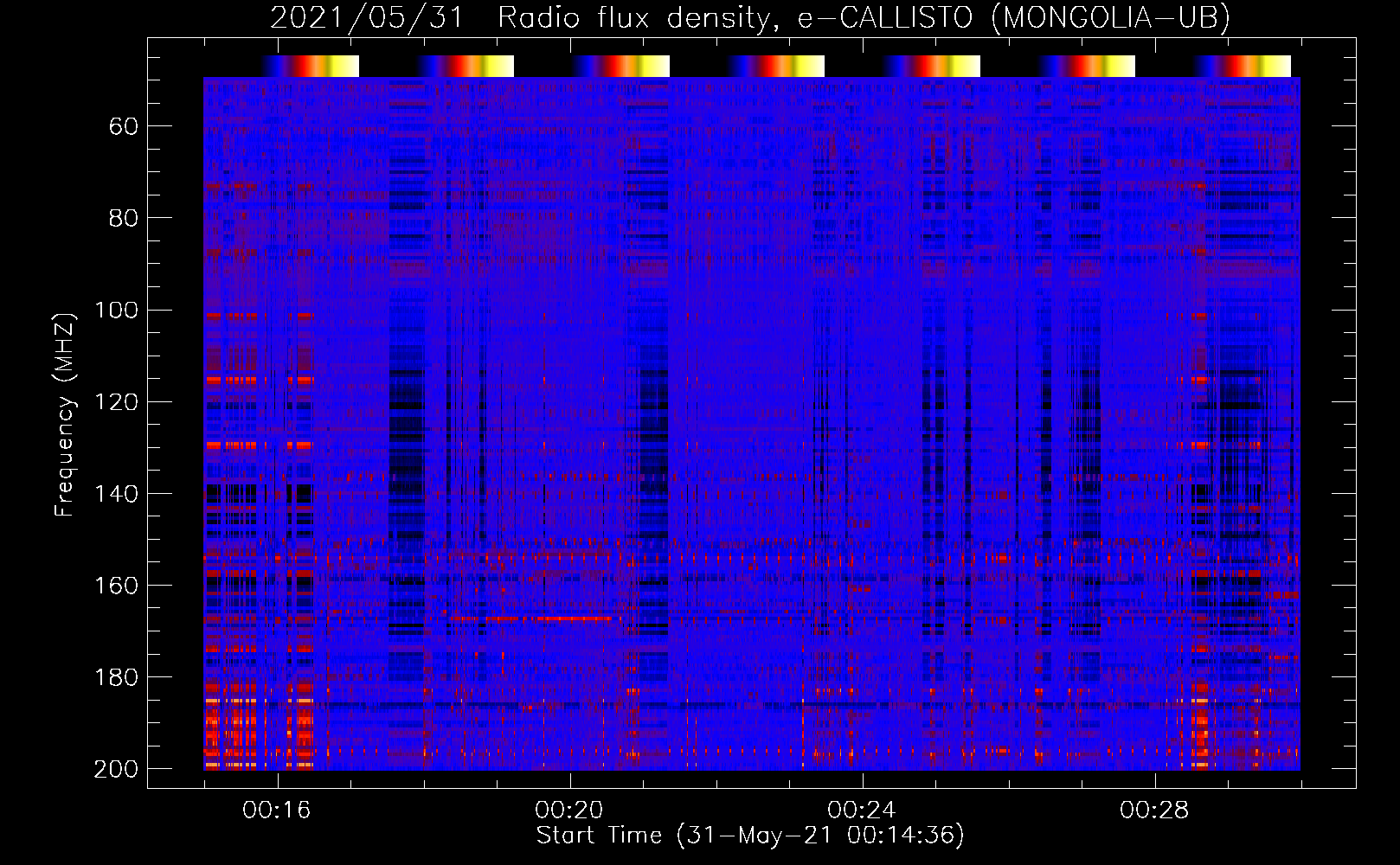1400x865 pixels.
Task: Click the 60 frequency tick label
Action: (124, 126)
